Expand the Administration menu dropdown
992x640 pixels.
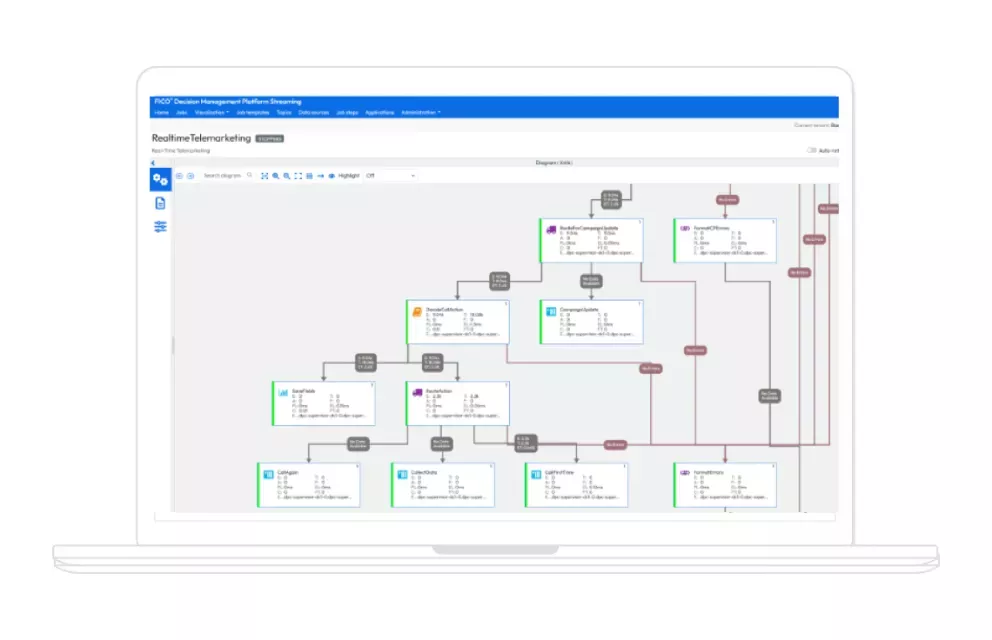click(x=419, y=112)
